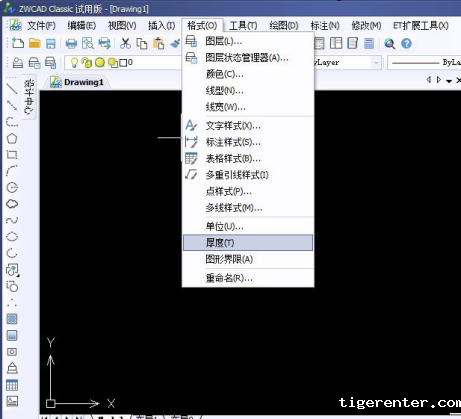Open the 修改(M) menu
The width and height of the screenshot is (461, 419).
[366, 25]
